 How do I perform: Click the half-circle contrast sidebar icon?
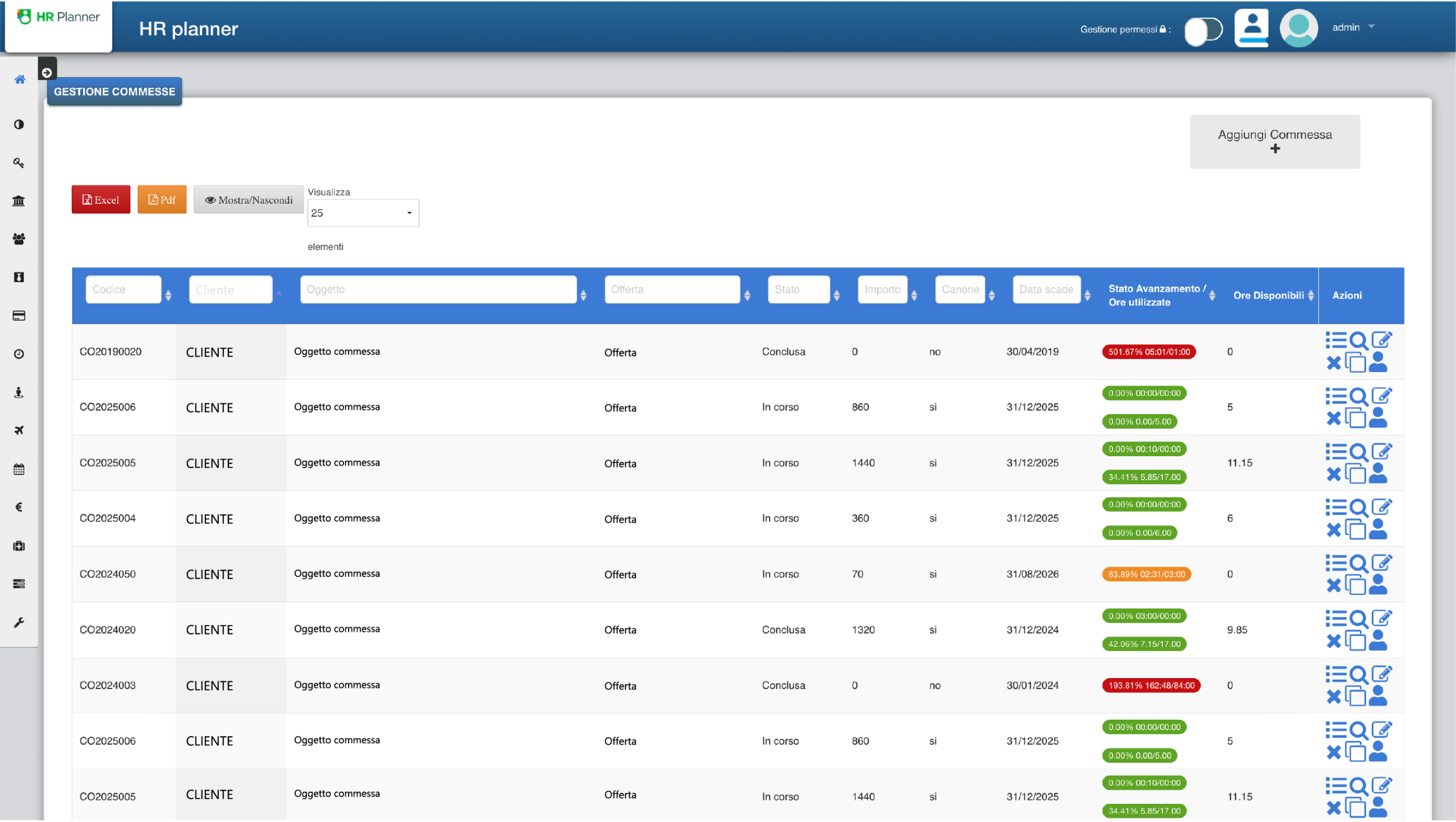coord(19,125)
